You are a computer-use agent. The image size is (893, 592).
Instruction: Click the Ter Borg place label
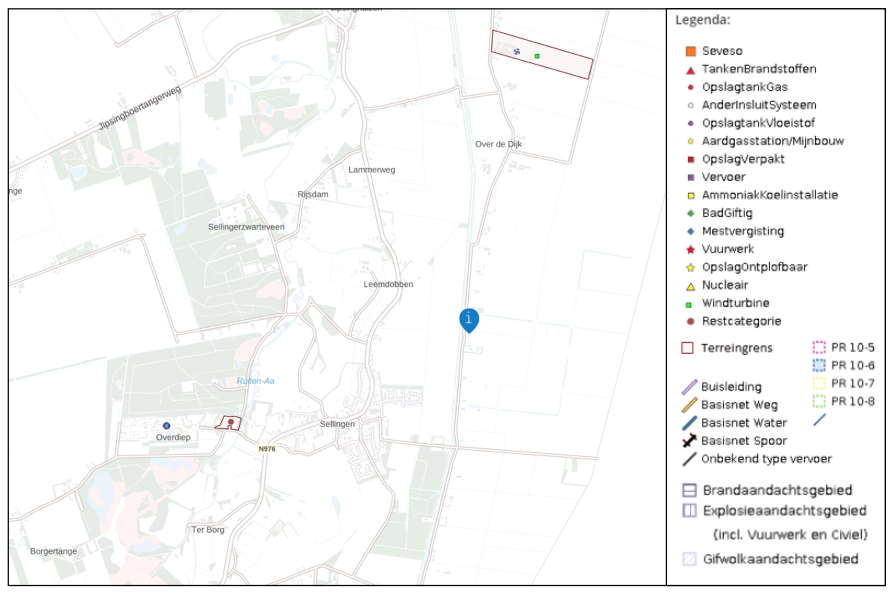(x=208, y=530)
